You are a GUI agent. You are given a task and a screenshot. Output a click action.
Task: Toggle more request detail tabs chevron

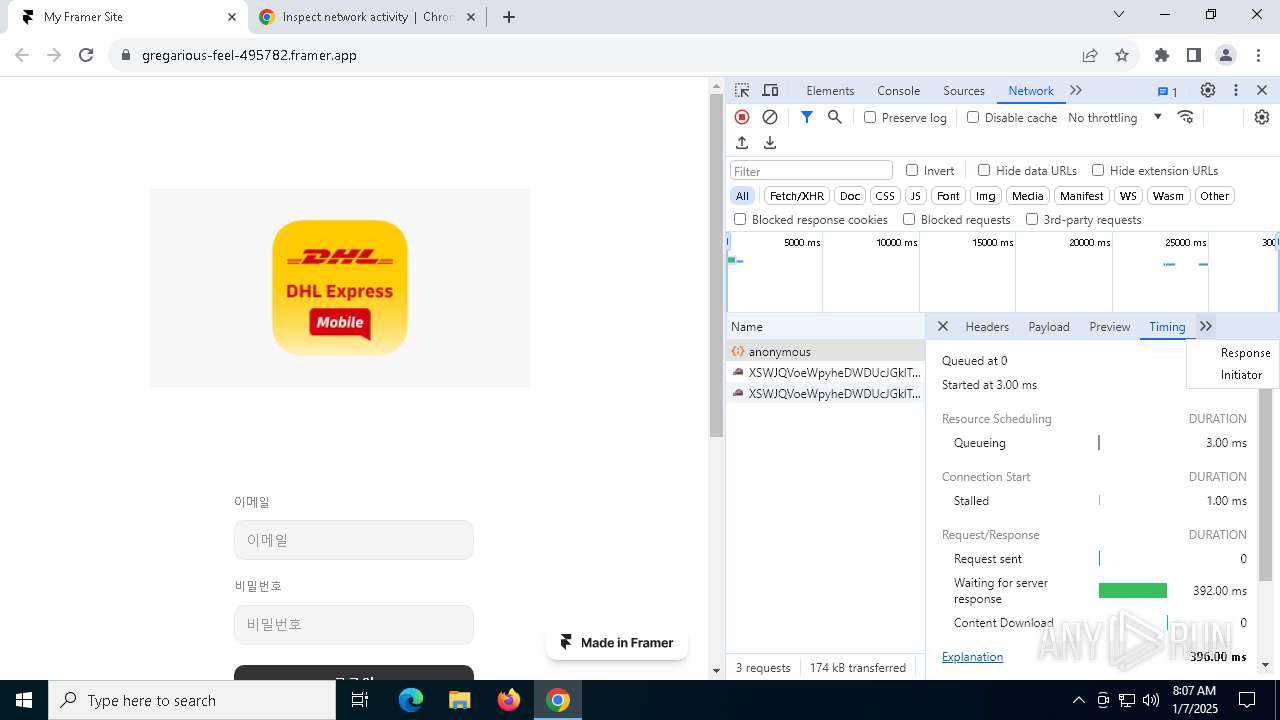[1206, 326]
